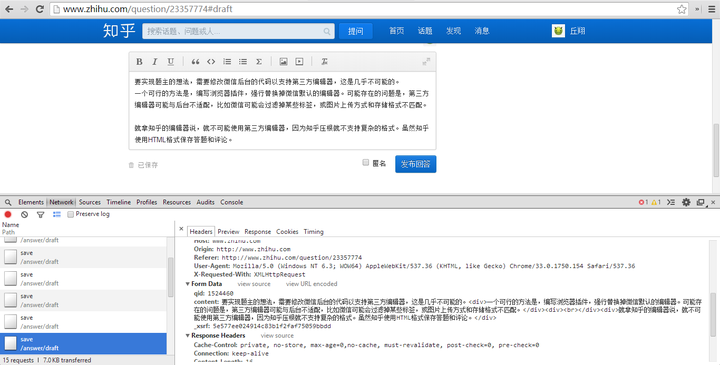Screen dimensions: 720x365
Task: Click the DevTools error count indicator
Action: pos(643,202)
